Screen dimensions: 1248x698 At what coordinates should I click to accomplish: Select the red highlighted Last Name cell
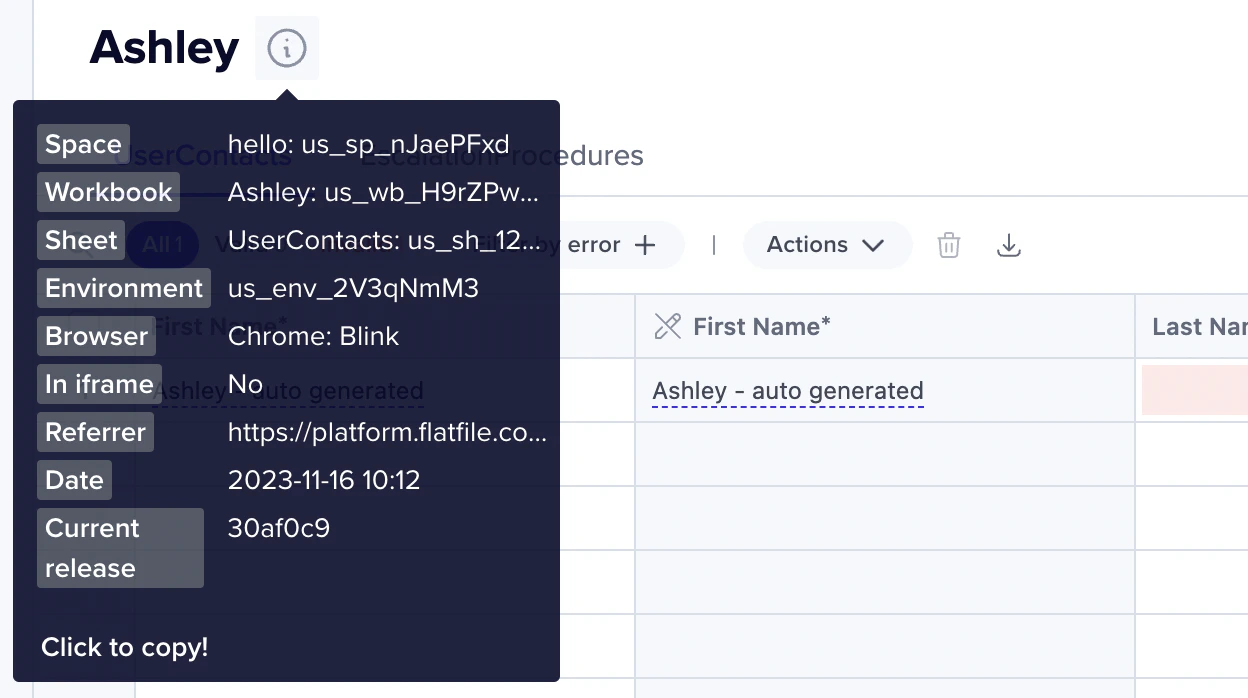(1194, 390)
